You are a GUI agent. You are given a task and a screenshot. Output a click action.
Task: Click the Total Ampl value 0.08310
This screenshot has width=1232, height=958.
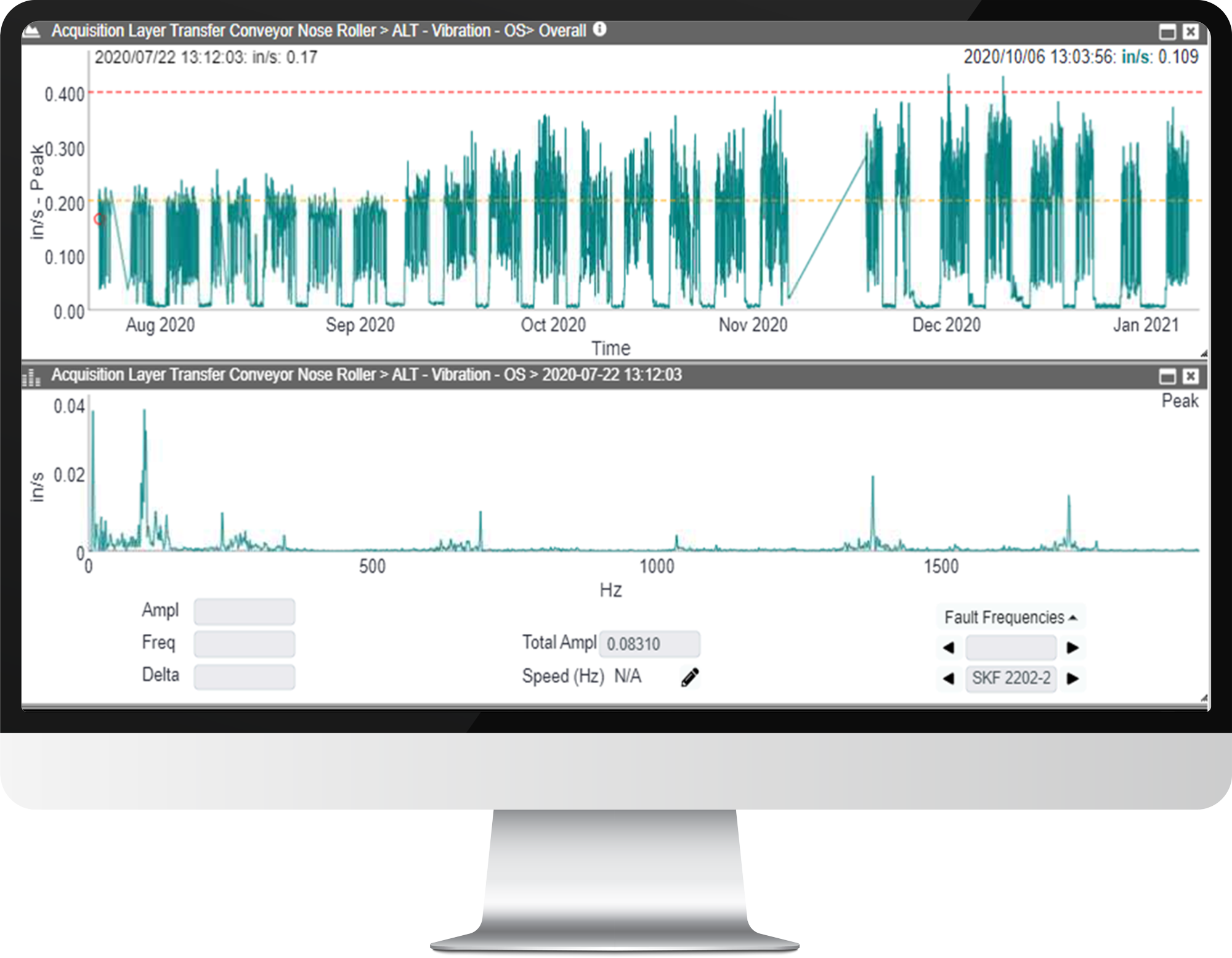coord(650,643)
